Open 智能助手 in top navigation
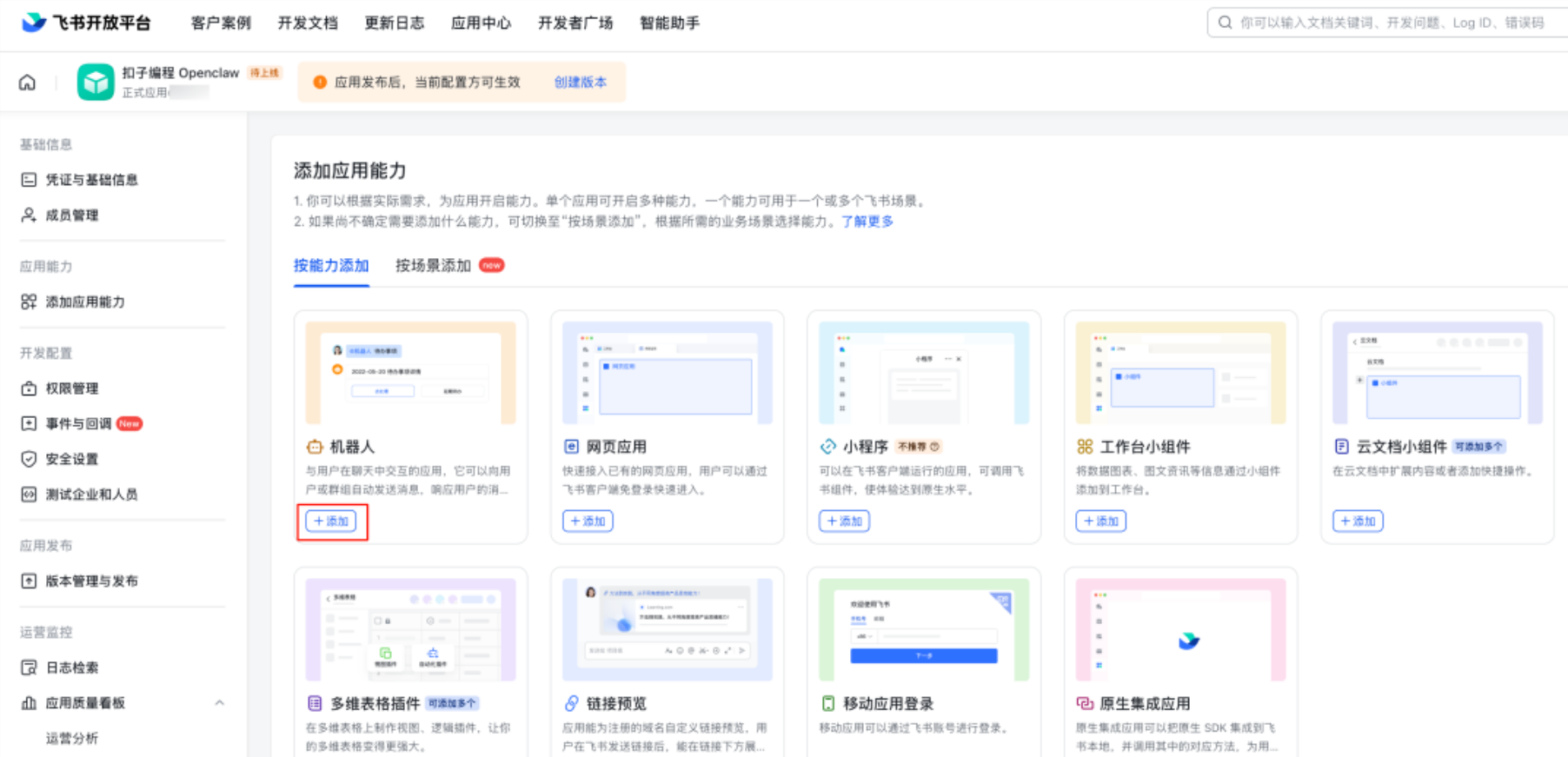 tap(669, 23)
